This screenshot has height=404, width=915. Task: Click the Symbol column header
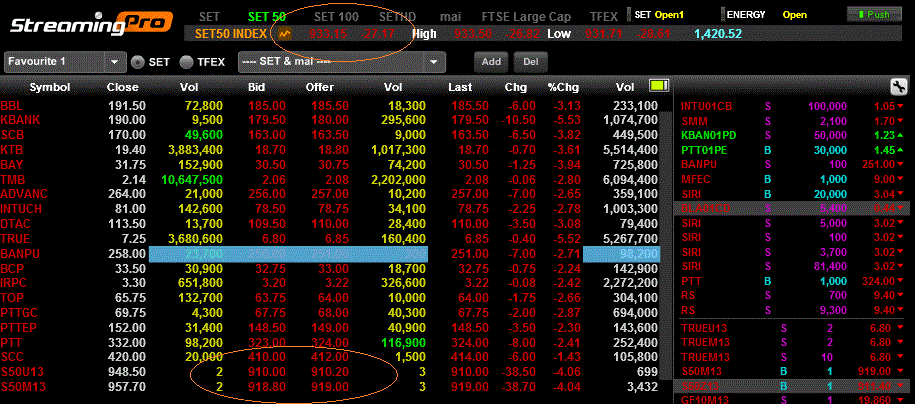[x=50, y=88]
